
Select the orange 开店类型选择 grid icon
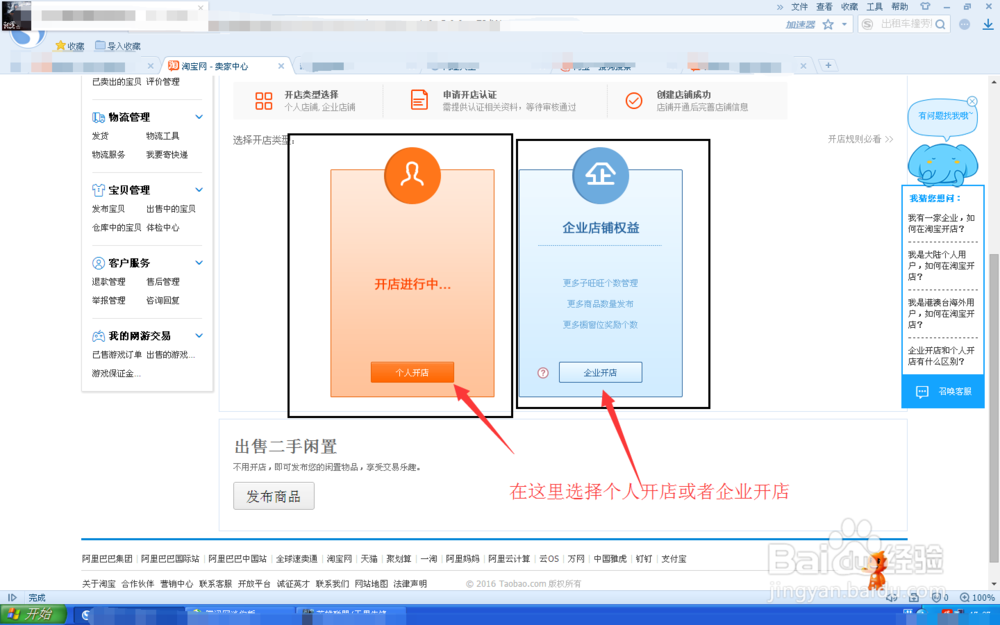click(264, 99)
